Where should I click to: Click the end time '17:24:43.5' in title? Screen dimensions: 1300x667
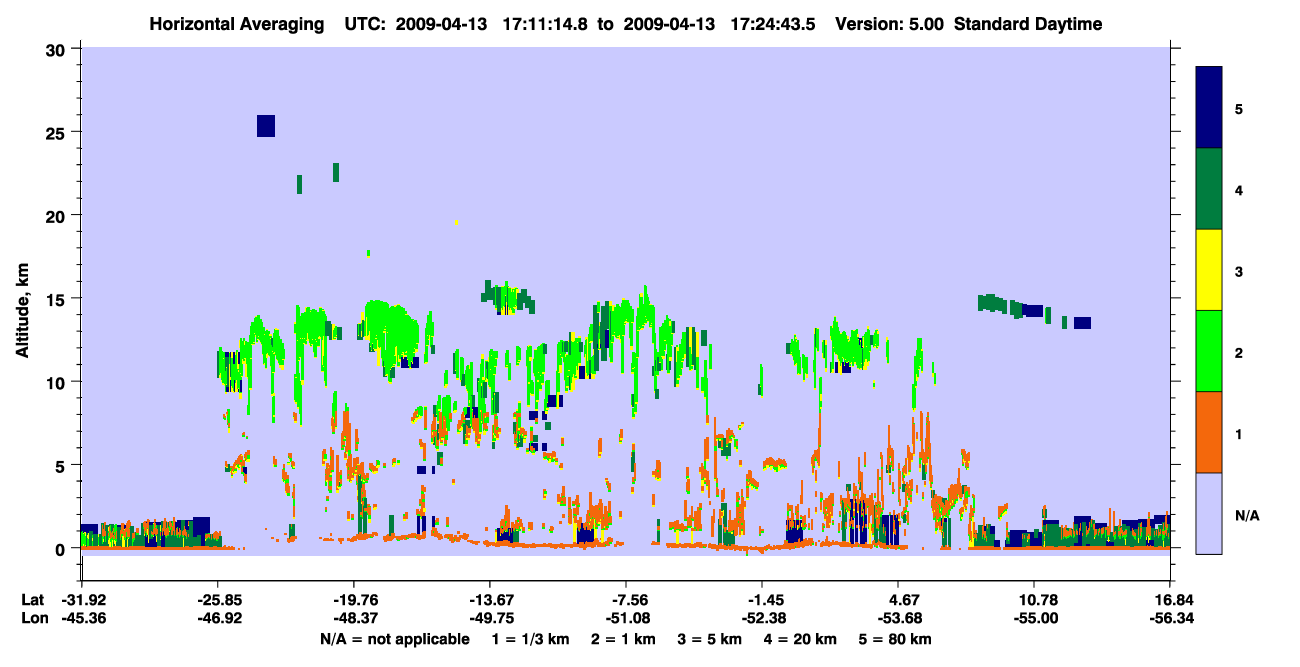click(x=774, y=24)
